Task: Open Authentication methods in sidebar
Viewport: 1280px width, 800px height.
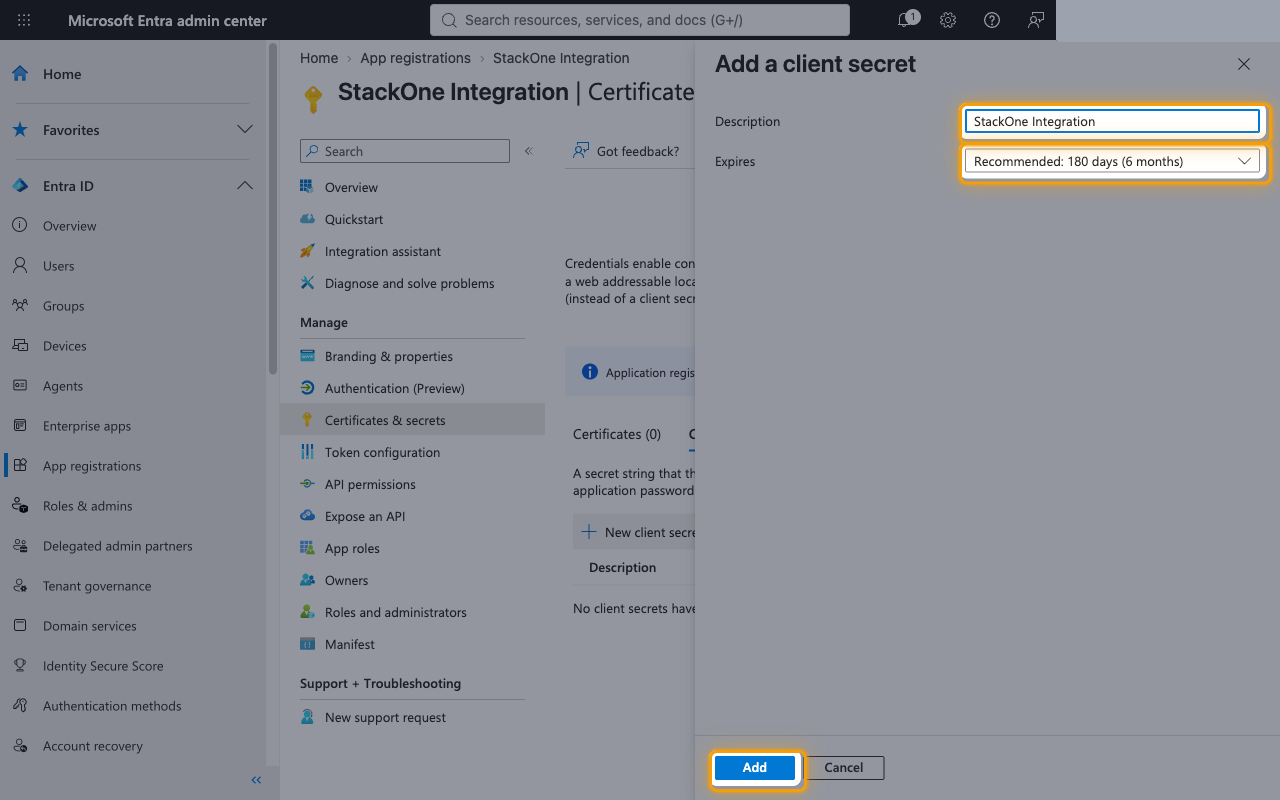Action: point(112,706)
